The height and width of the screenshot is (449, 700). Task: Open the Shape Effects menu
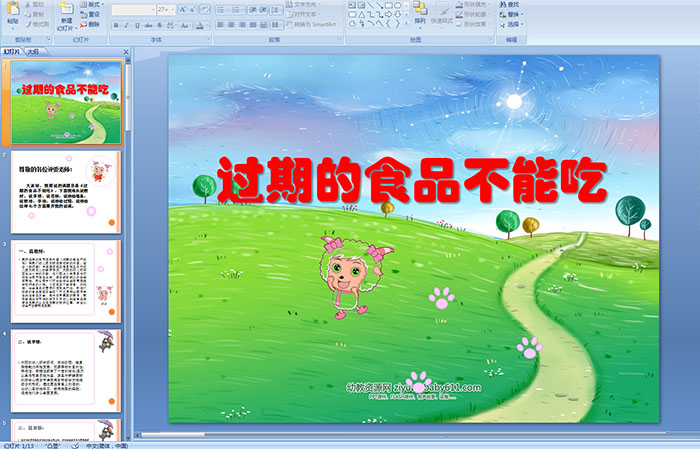pyautogui.click(x=474, y=24)
